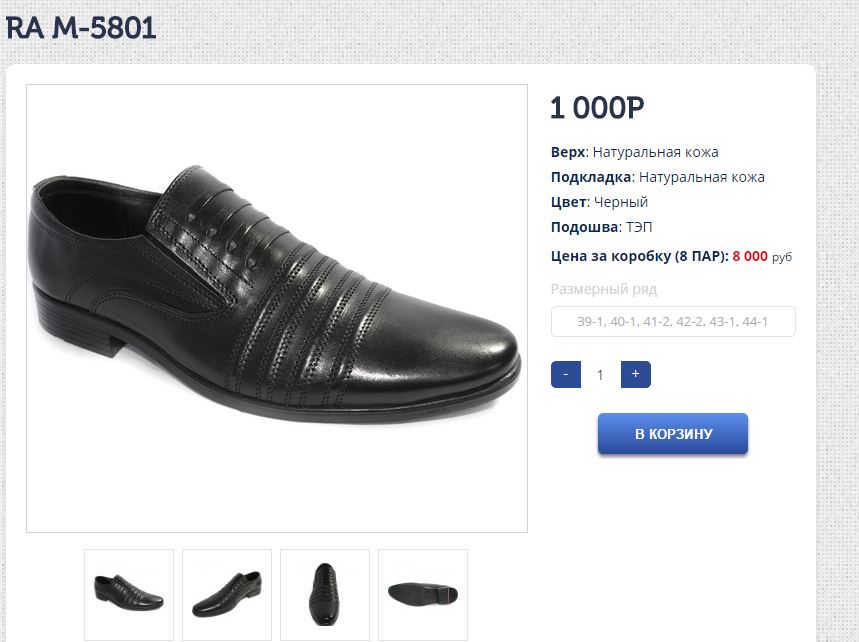The width and height of the screenshot is (859, 642).
Task: Click the plus quantity button
Action: 636,375
